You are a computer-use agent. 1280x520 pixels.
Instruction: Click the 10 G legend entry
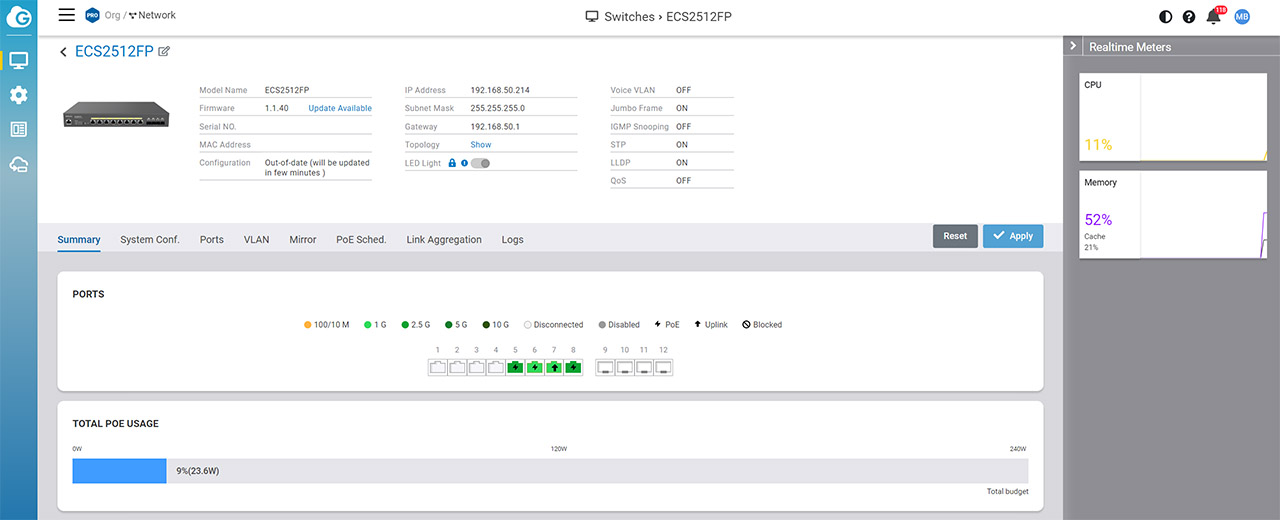pyautogui.click(x=496, y=325)
